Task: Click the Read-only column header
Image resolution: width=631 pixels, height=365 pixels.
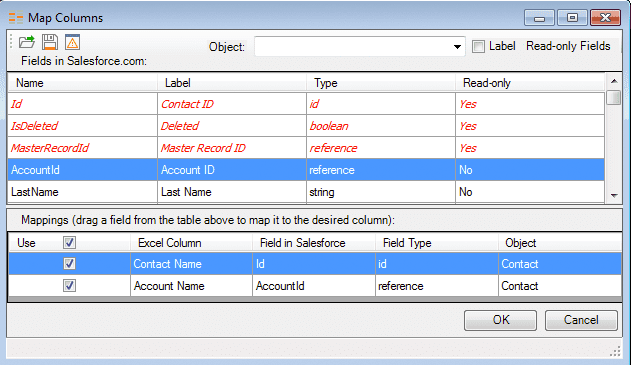Action: (x=530, y=83)
